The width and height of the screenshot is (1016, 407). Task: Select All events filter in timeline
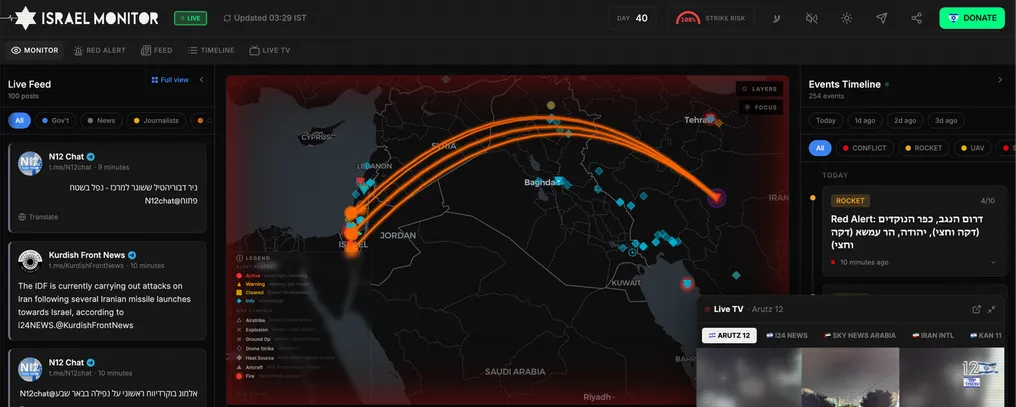[x=820, y=148]
